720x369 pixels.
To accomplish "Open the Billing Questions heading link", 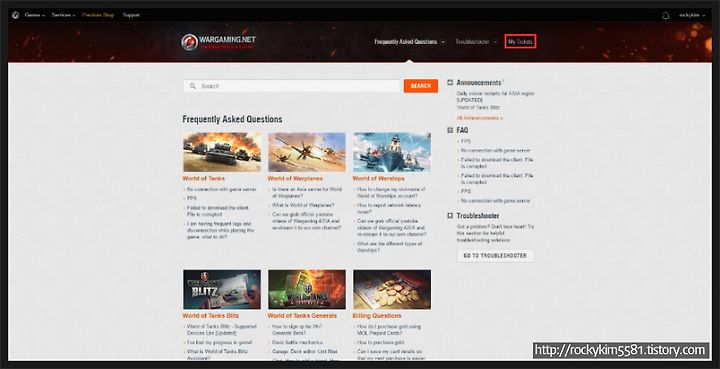I will tap(377, 316).
